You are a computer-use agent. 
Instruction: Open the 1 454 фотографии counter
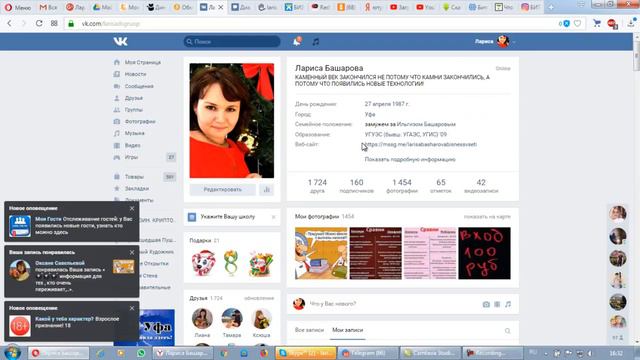[x=402, y=186]
